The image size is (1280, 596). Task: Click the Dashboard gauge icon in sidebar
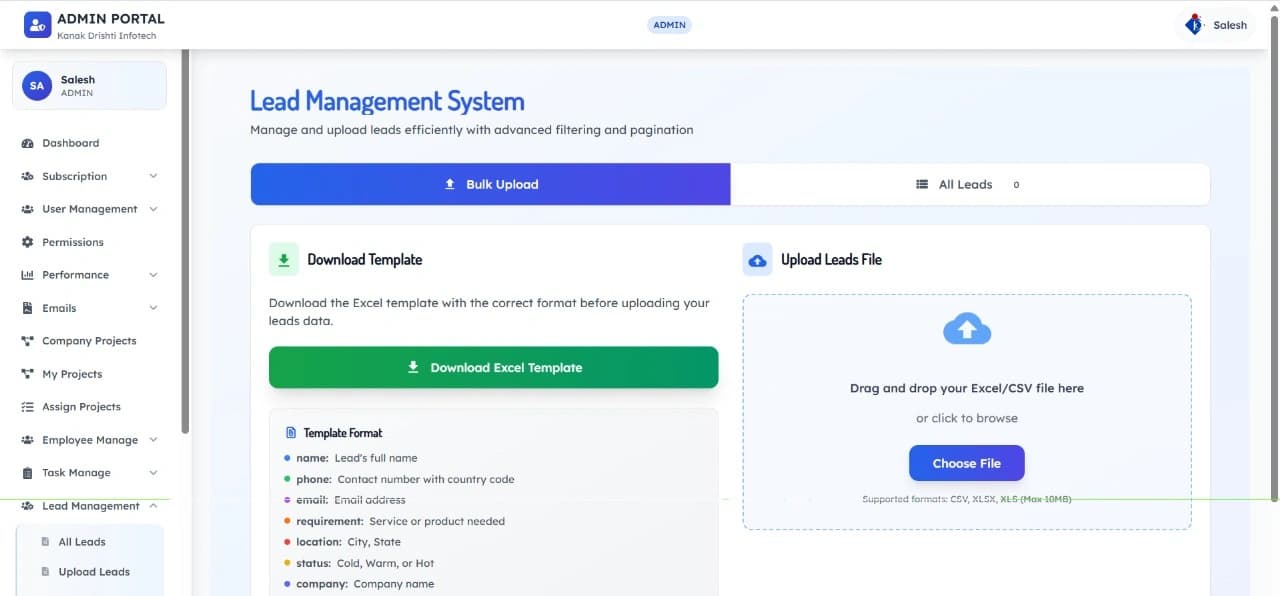(x=28, y=143)
